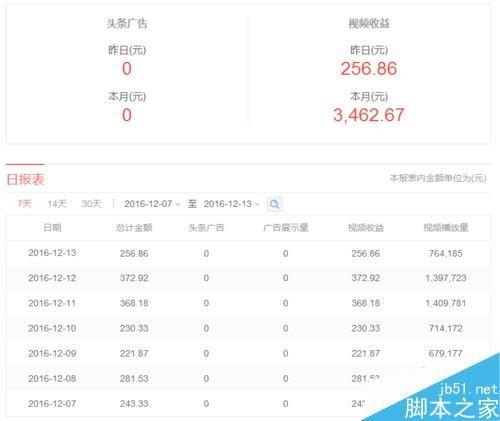Select the 2016-12-12 date cell
This screenshot has height=421, width=500.
pyautogui.click(x=52, y=278)
